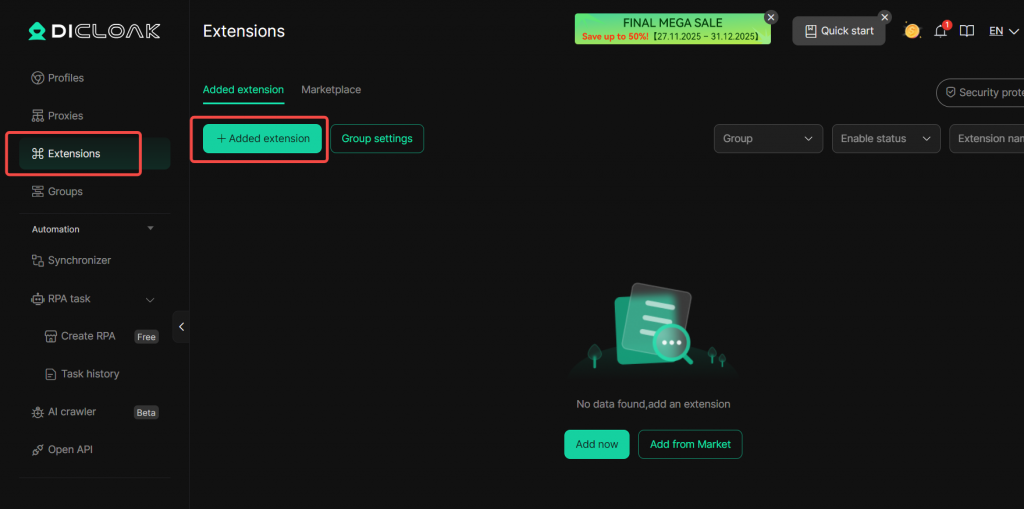This screenshot has height=509, width=1024.
Task: Expand the Enable status dropdown
Action: (x=885, y=139)
